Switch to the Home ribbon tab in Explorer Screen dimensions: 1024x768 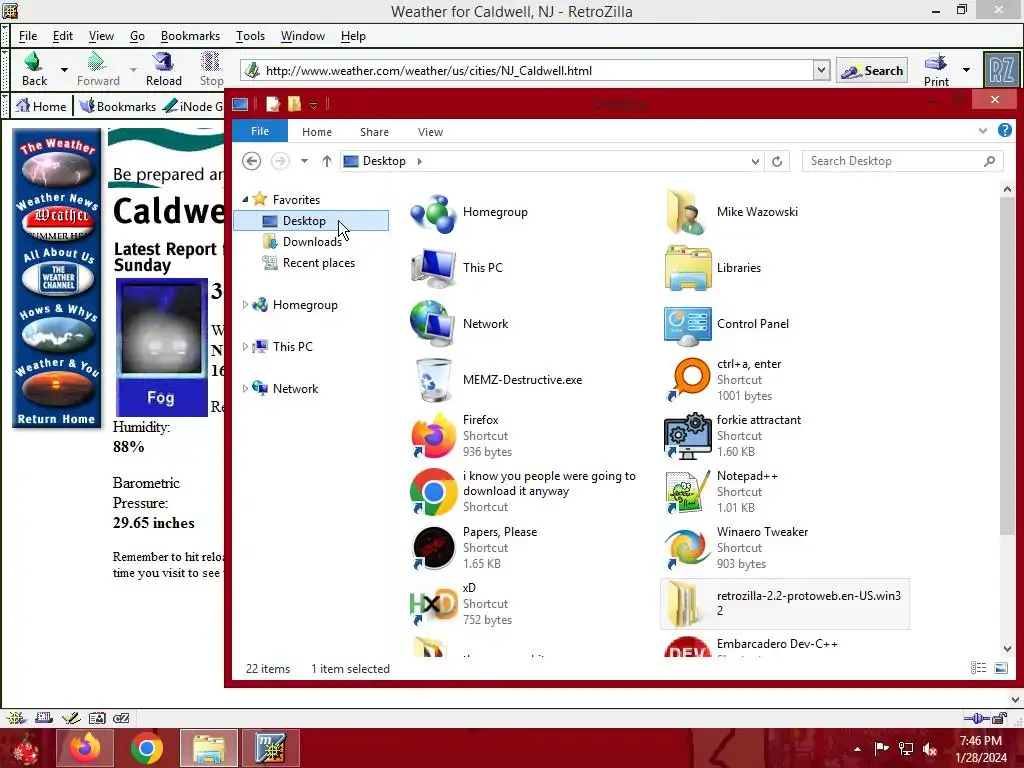click(x=317, y=132)
